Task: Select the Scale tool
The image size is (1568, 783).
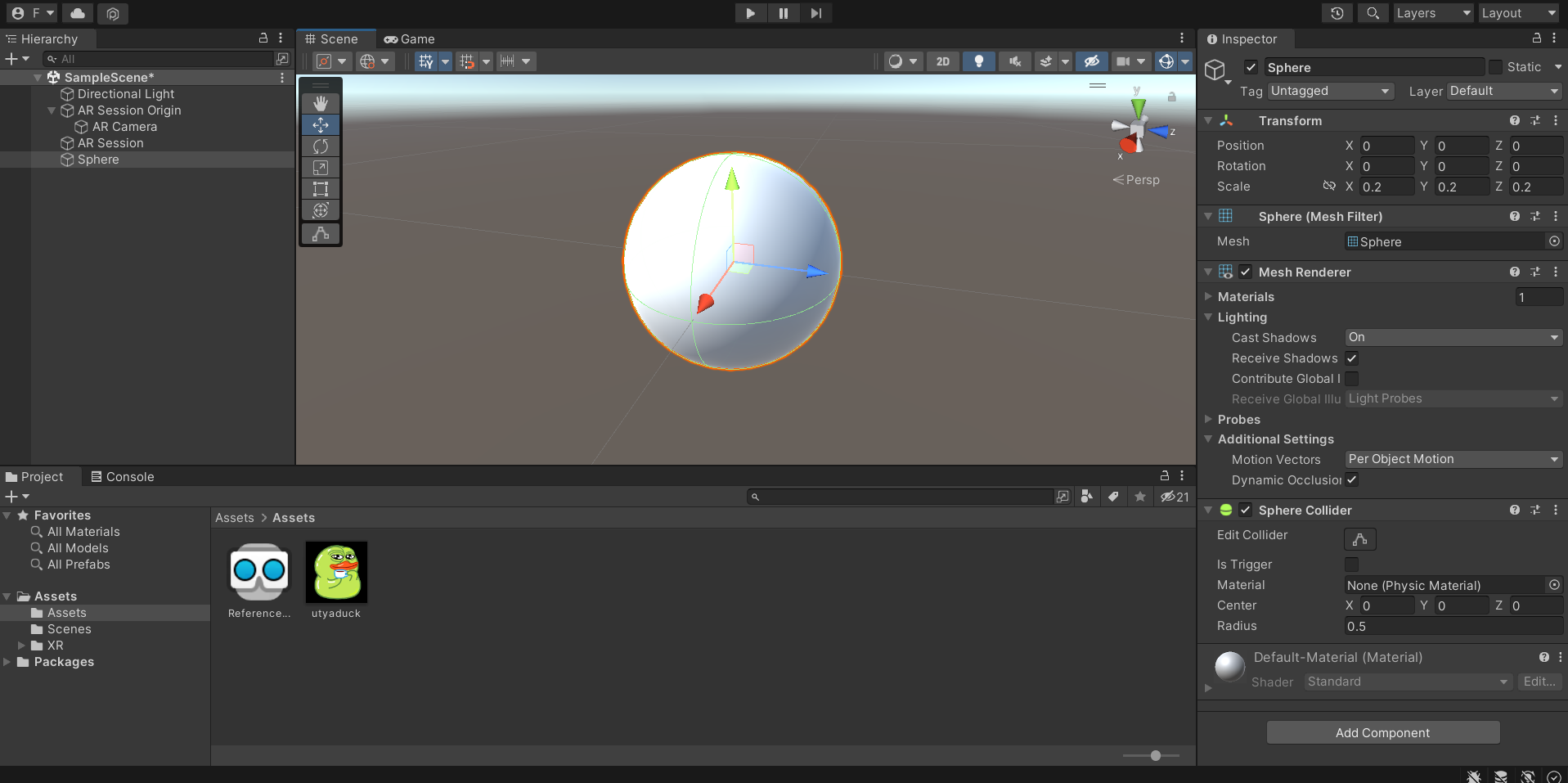Action: [x=321, y=167]
